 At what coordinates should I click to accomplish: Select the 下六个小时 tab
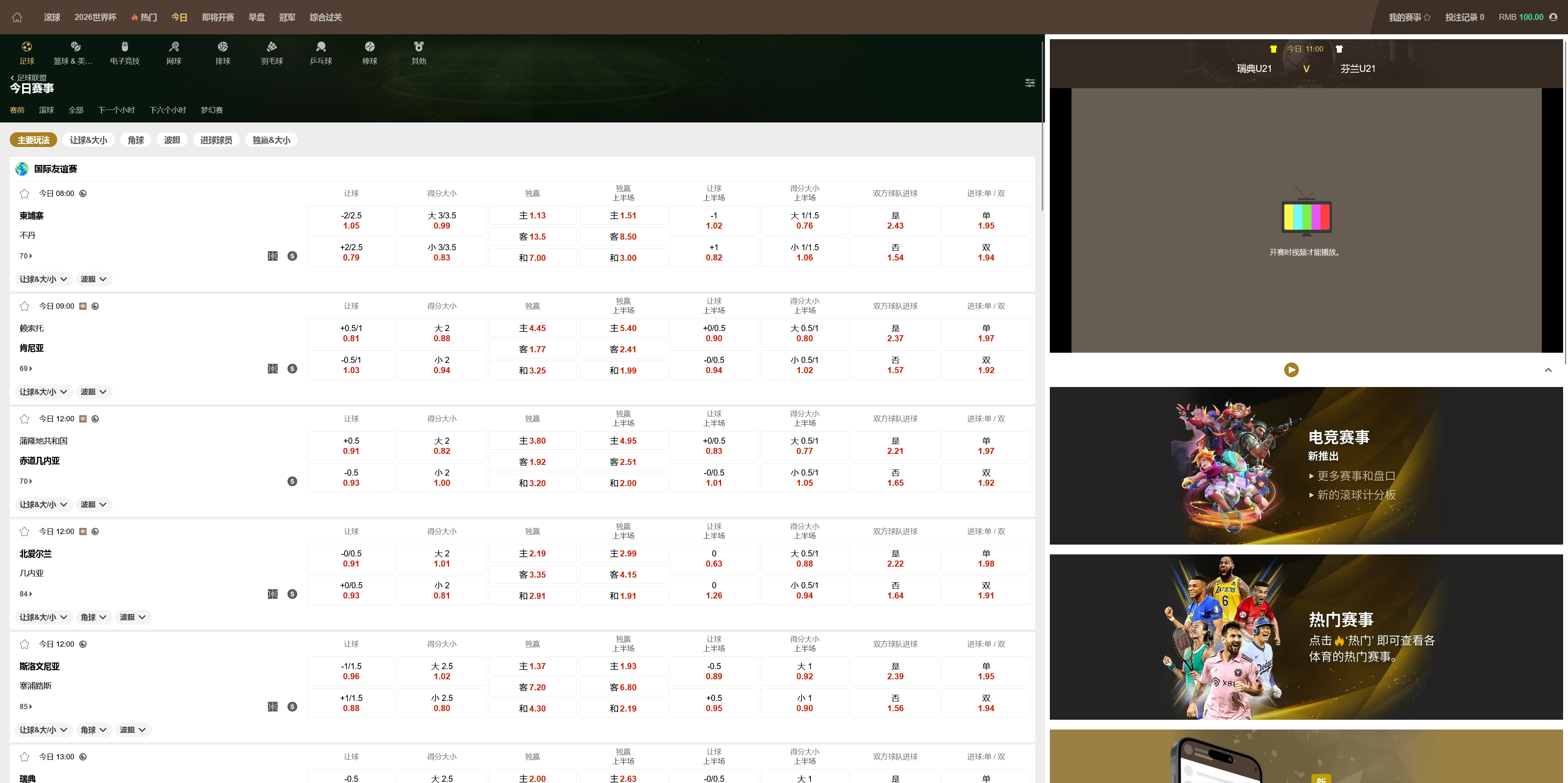pyautogui.click(x=167, y=110)
